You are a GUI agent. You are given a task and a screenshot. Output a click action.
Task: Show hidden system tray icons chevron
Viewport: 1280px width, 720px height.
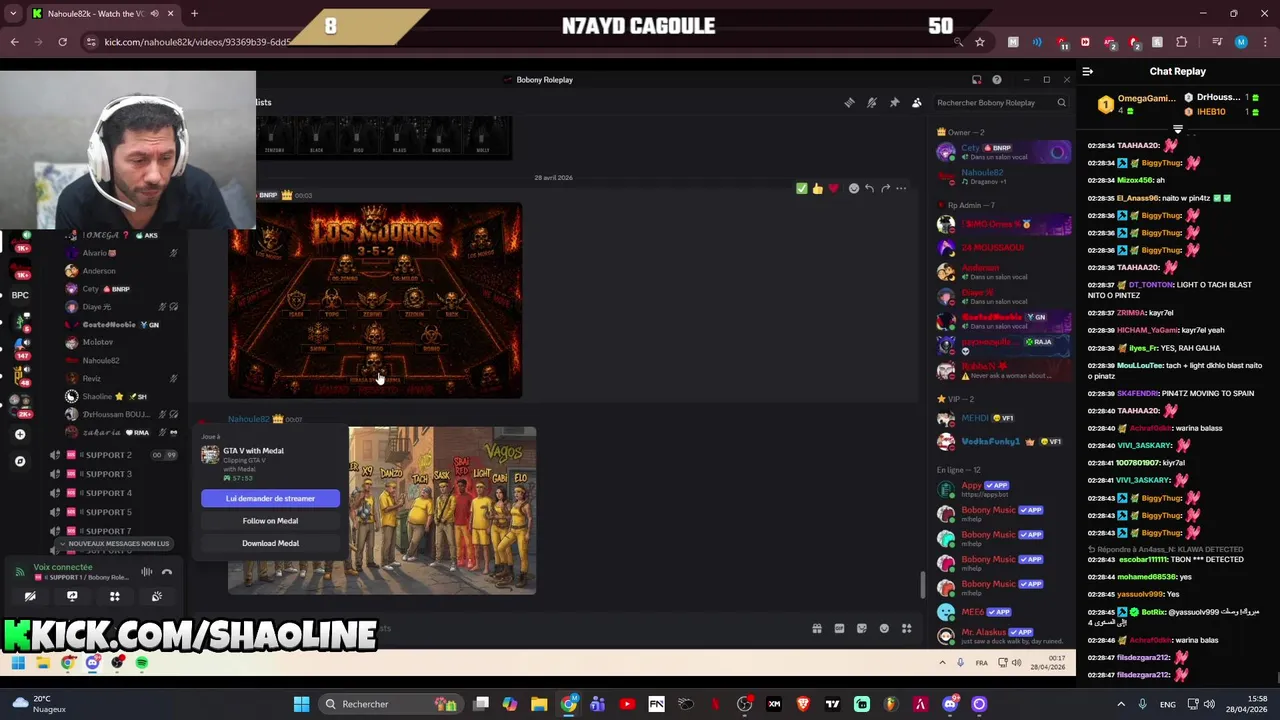pos(1121,704)
